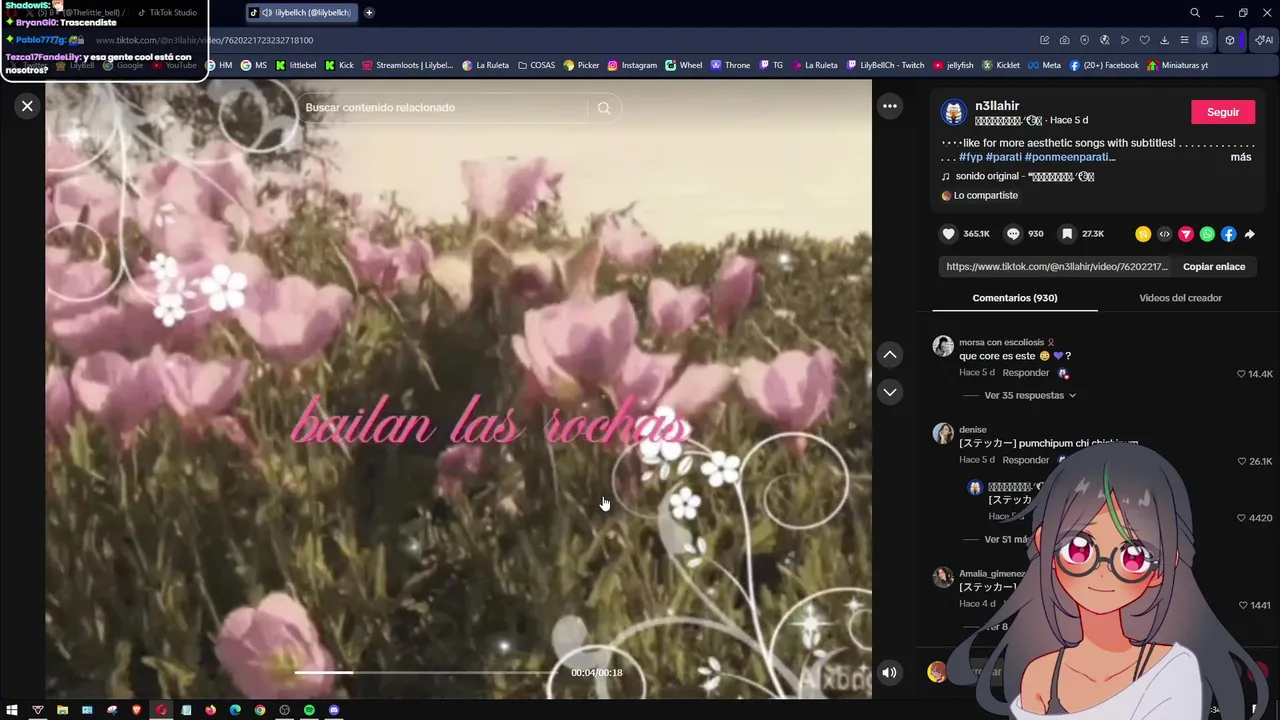This screenshot has height=720, width=1280.
Task: Close the TikTok video viewer
Action: click(27, 106)
